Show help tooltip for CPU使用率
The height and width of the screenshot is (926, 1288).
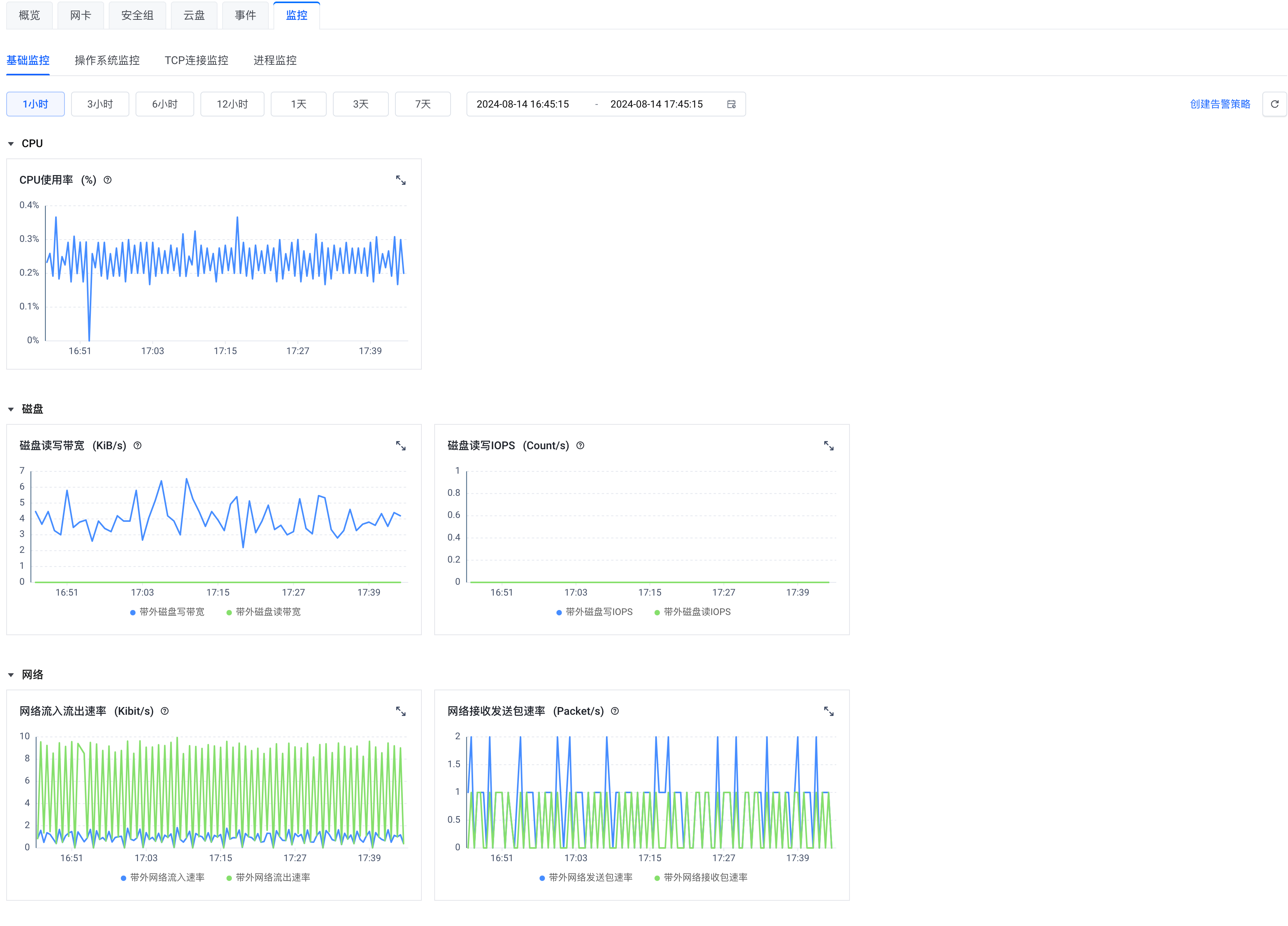click(x=107, y=180)
